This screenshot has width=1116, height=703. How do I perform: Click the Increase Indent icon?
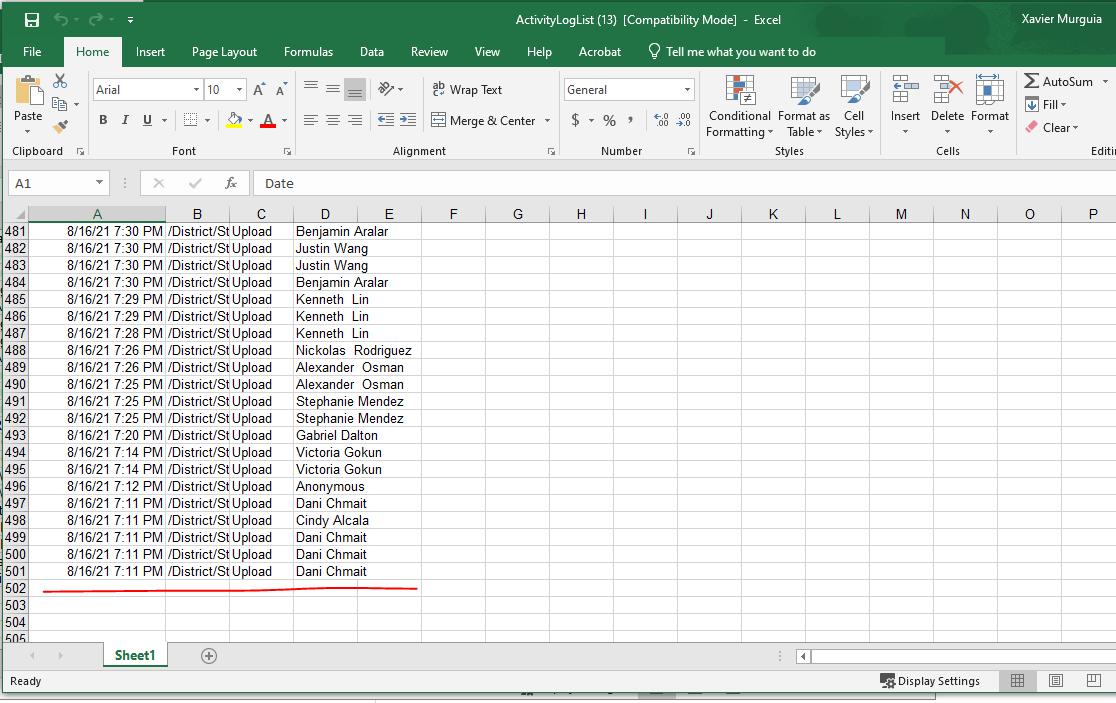[408, 120]
